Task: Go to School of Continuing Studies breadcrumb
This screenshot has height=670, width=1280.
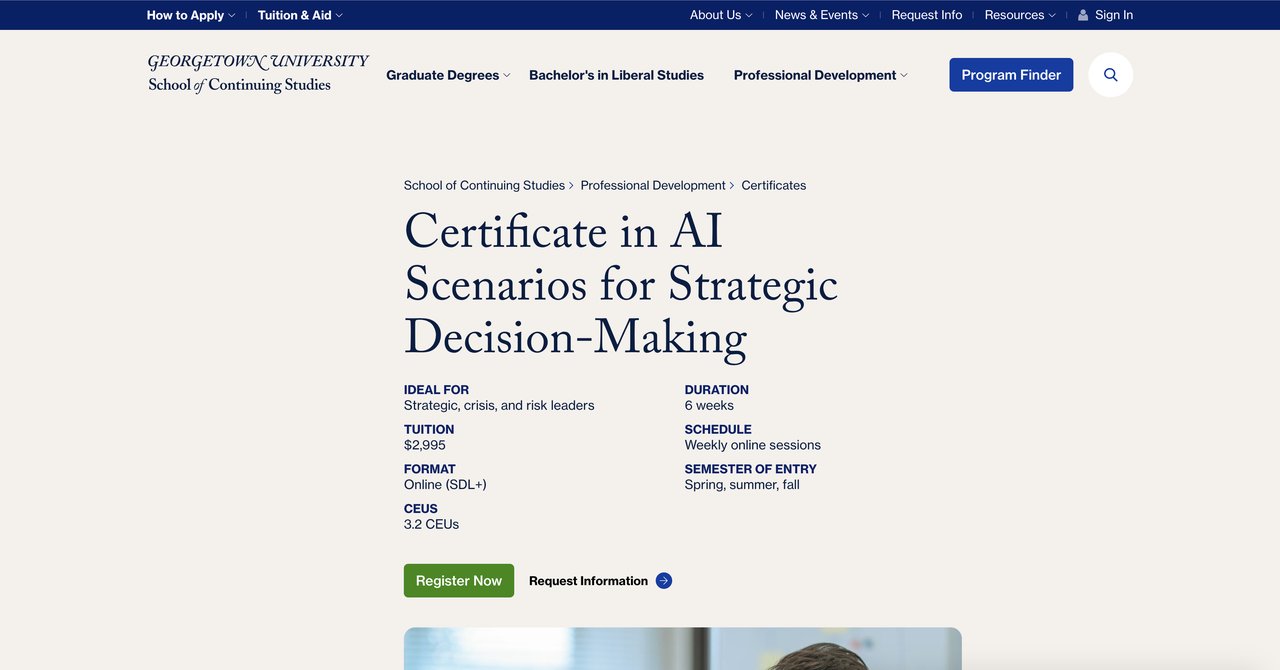Action: [484, 186]
